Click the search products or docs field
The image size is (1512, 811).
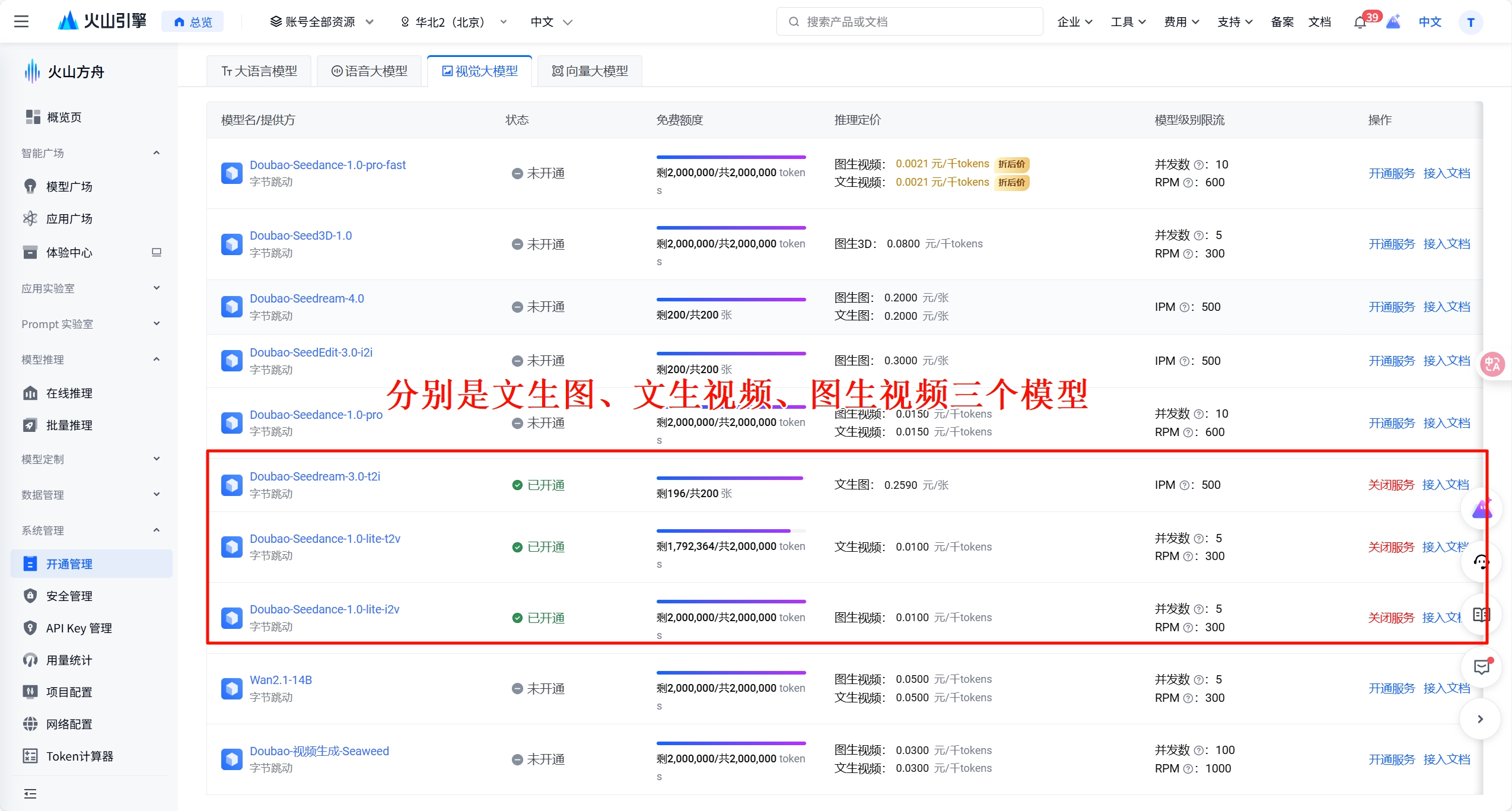tap(909, 22)
